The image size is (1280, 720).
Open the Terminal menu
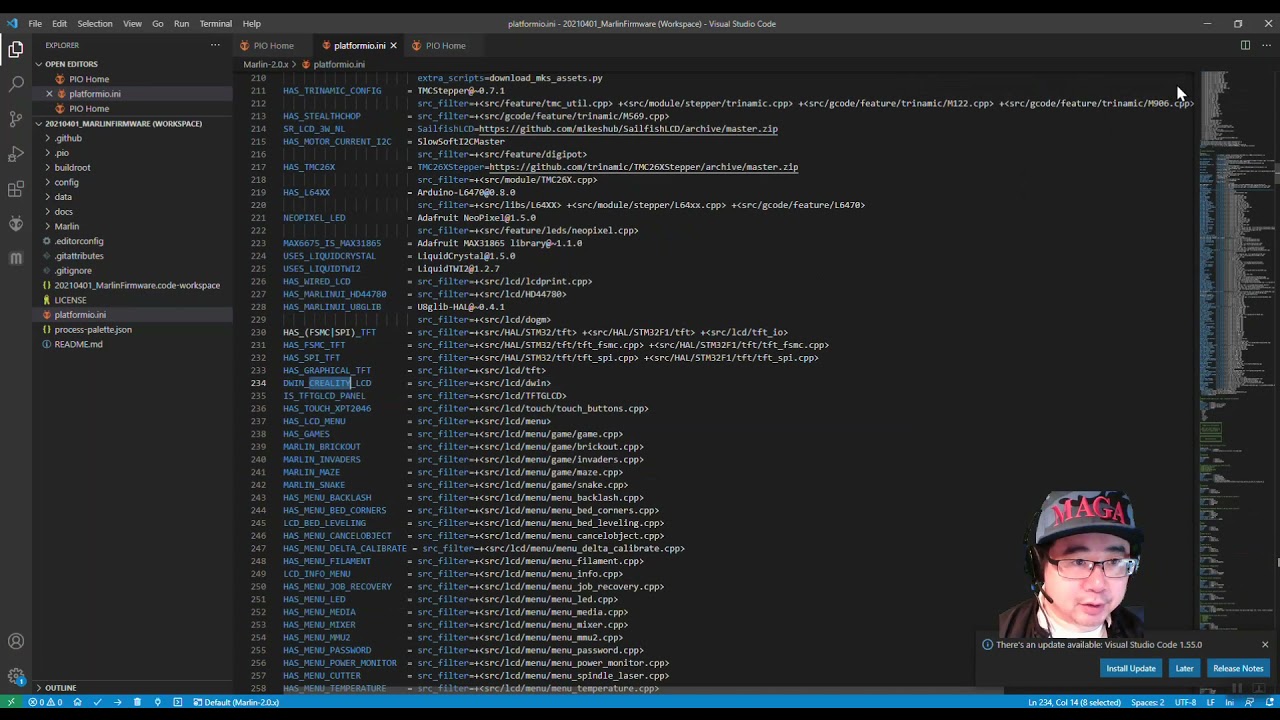click(215, 24)
